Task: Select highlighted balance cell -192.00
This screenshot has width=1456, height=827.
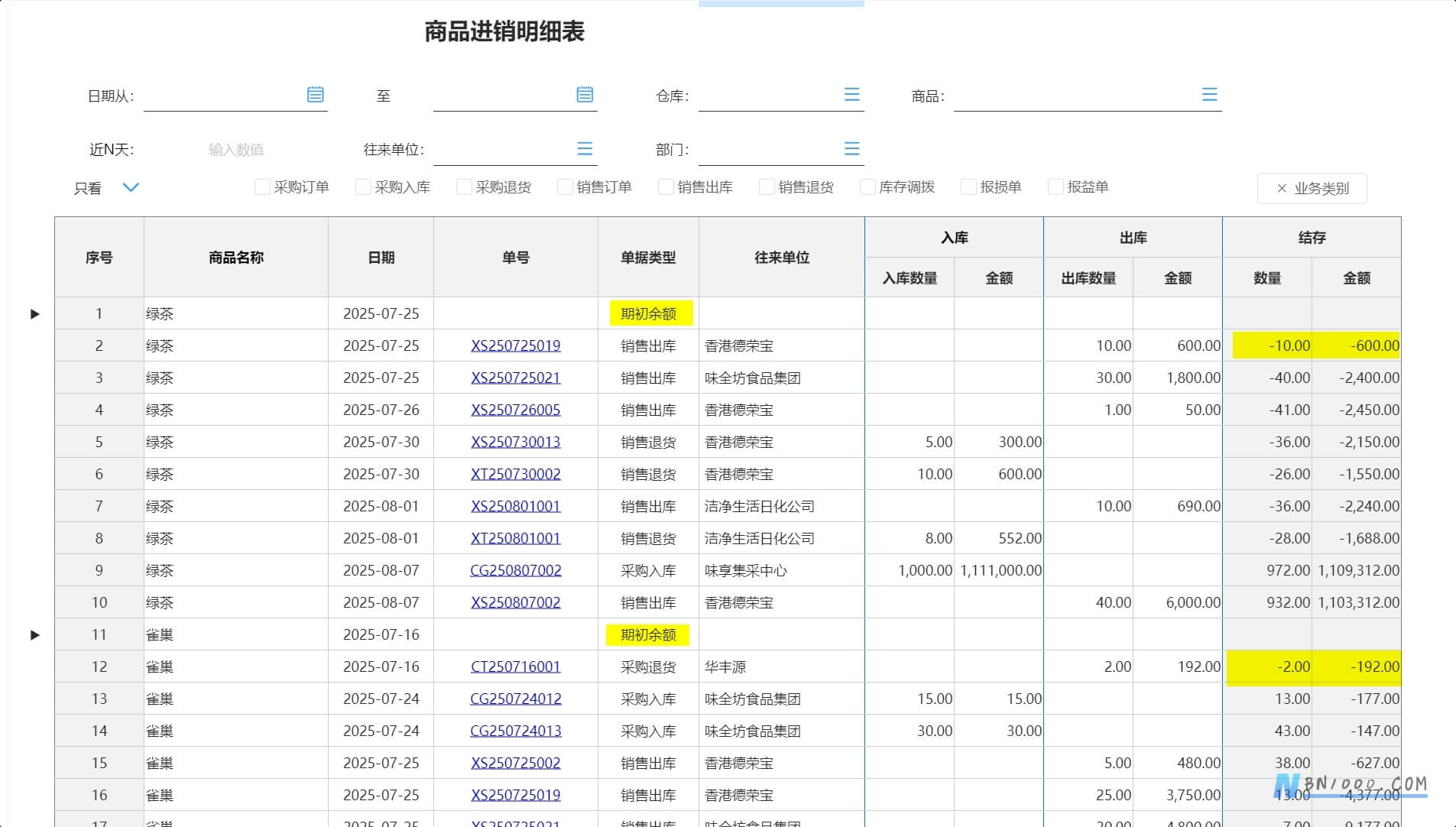Action: [1357, 666]
